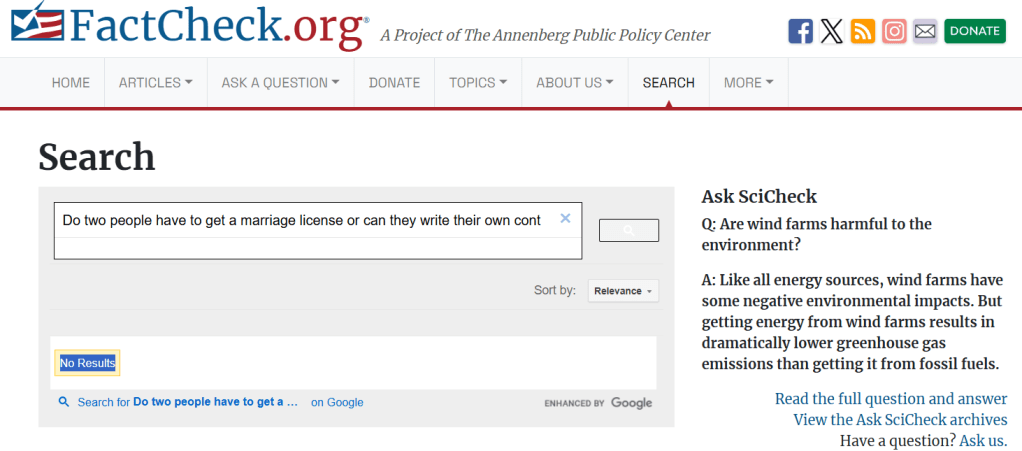
Task: Open View the Ask SciCheck archives link
Action: pyautogui.click(x=900, y=420)
